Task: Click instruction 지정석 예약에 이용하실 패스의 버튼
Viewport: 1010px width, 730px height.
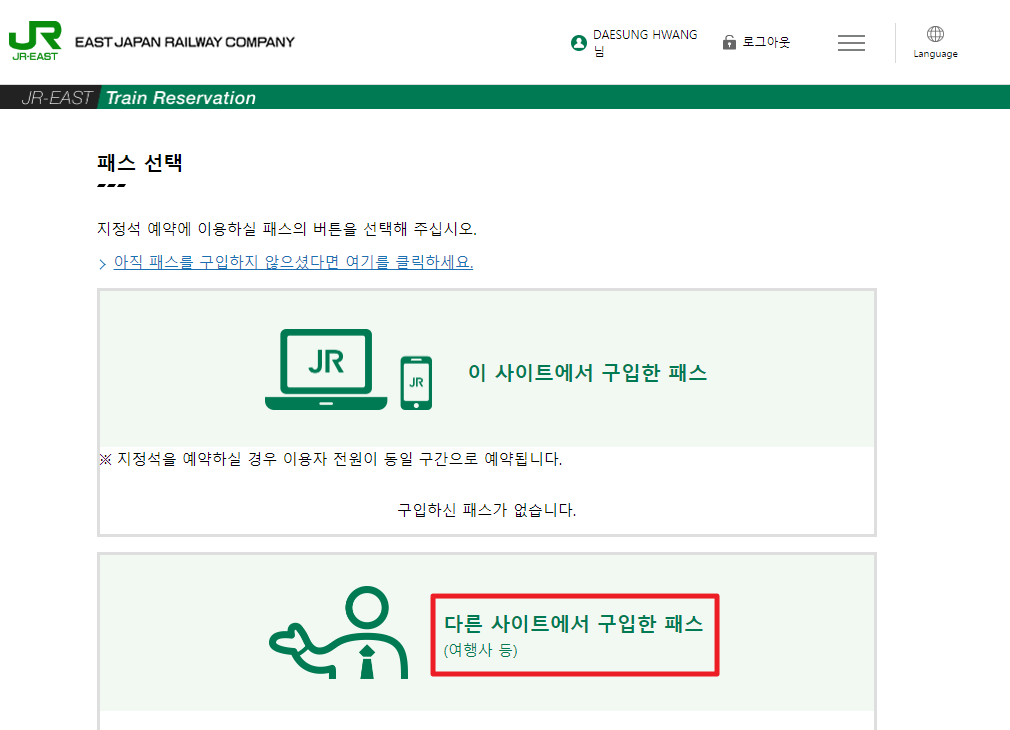Action: pyautogui.click(x=287, y=229)
